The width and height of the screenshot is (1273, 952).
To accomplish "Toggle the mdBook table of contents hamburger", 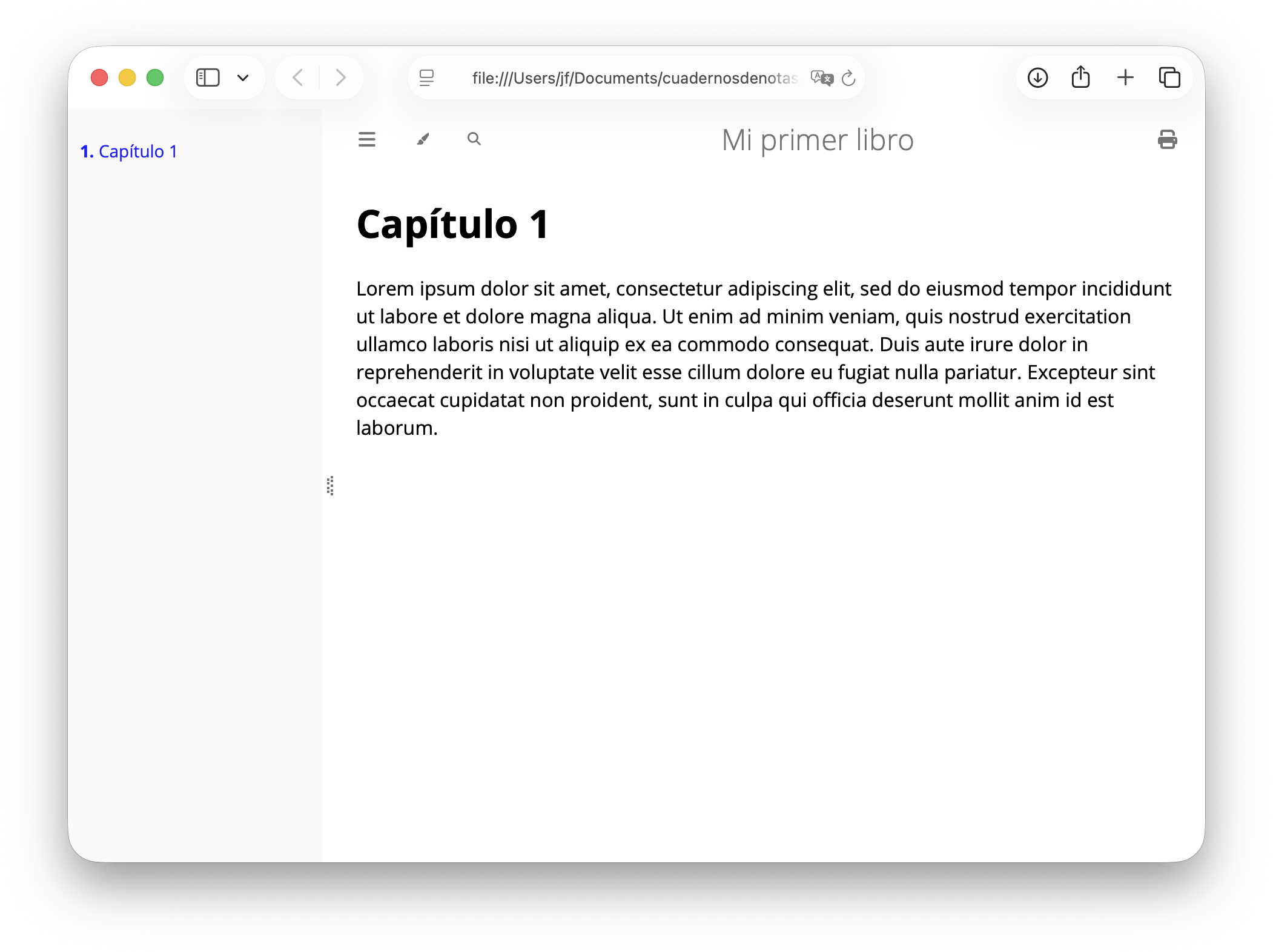I will coord(367,140).
